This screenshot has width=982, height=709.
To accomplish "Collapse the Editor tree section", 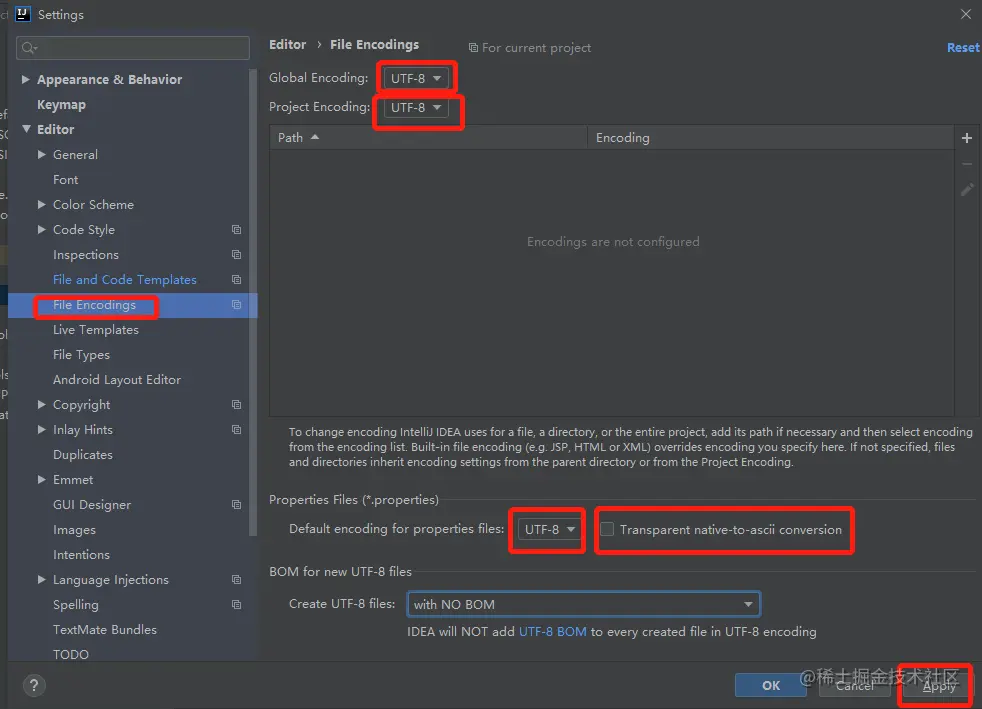I will click(x=26, y=128).
